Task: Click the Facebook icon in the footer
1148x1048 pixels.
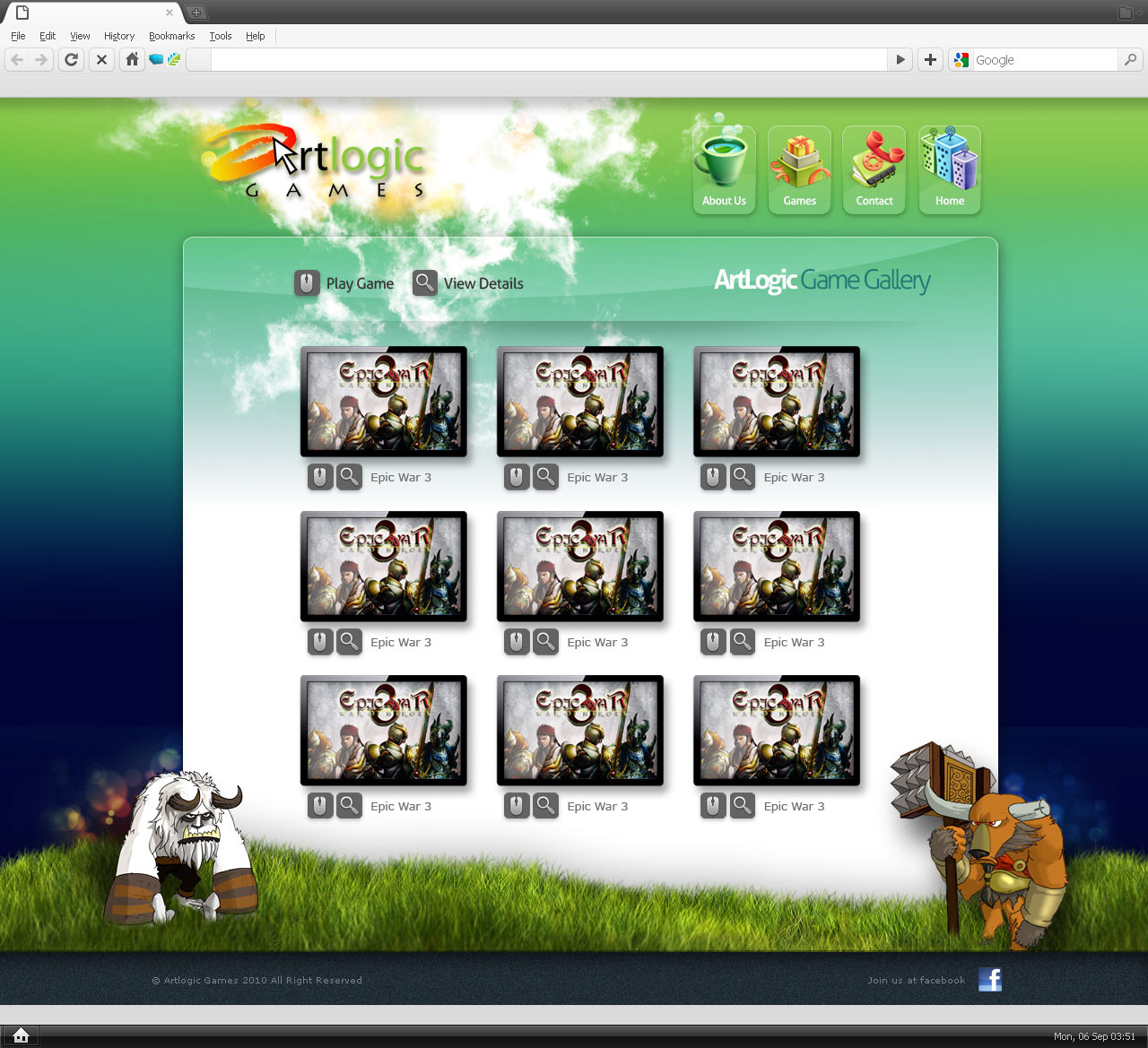Action: pos(990,980)
